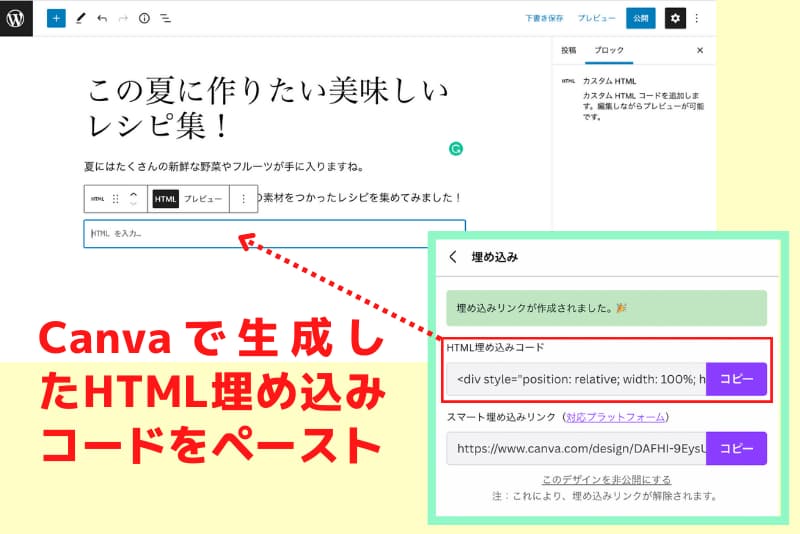Image resolution: width=800 pixels, height=534 pixels.
Task: Click the blue 公開 publish button
Action: coord(641,18)
